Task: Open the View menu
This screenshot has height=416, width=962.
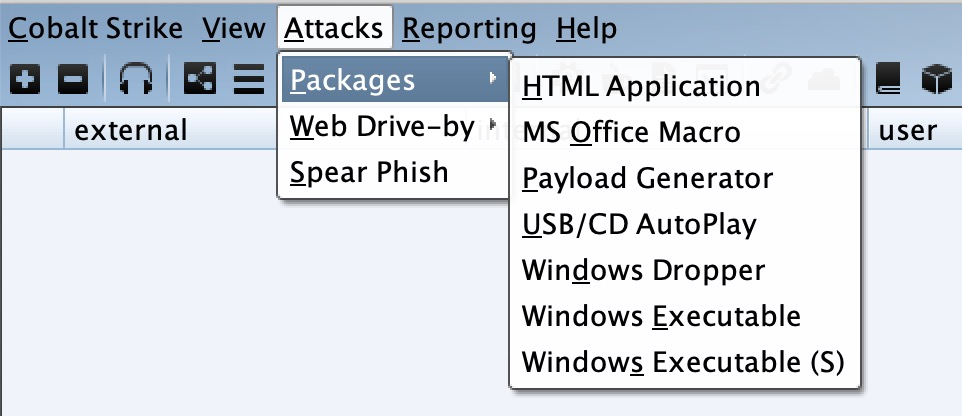Action: [x=234, y=28]
